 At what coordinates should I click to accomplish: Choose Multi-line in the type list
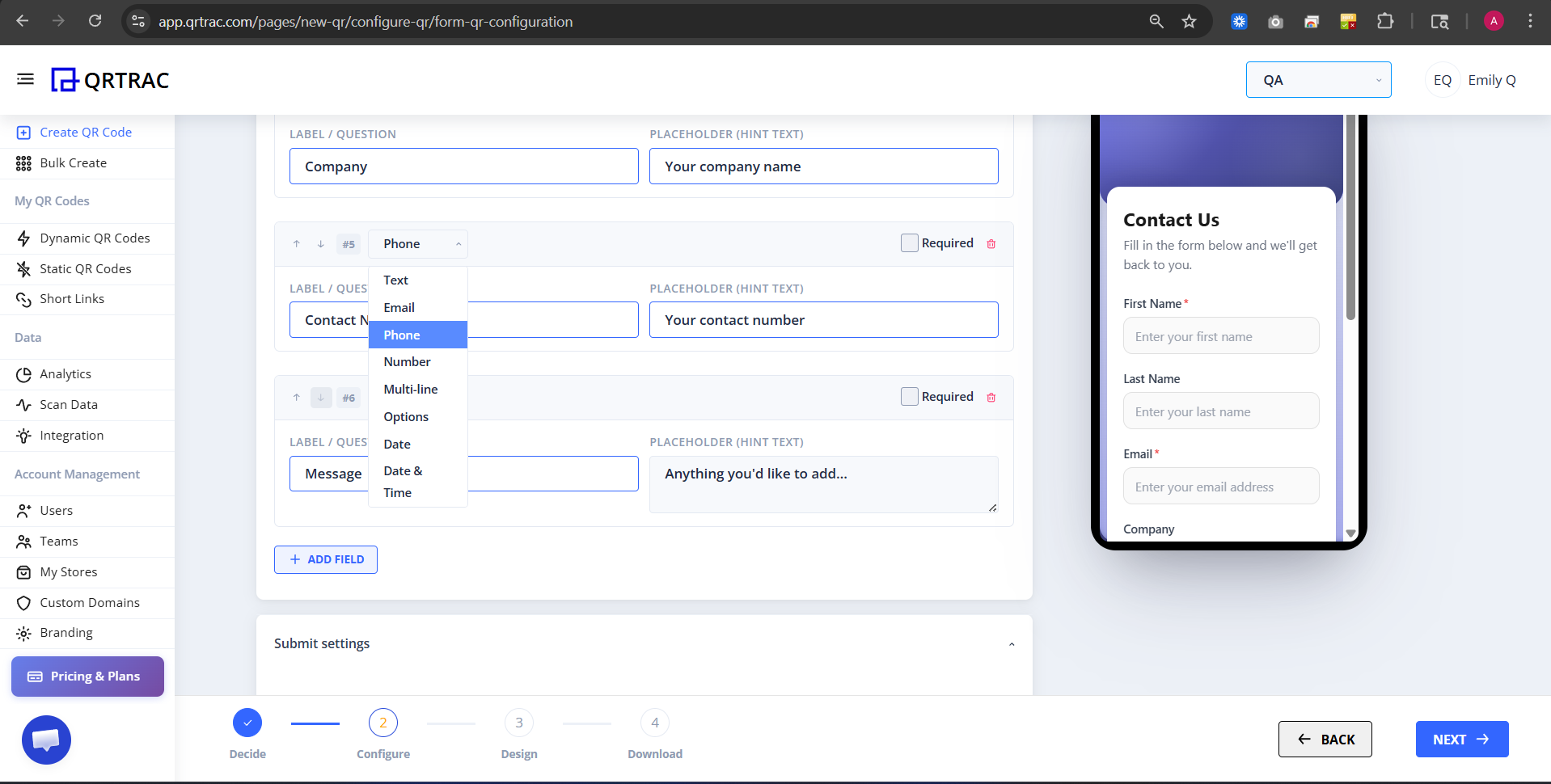point(410,389)
